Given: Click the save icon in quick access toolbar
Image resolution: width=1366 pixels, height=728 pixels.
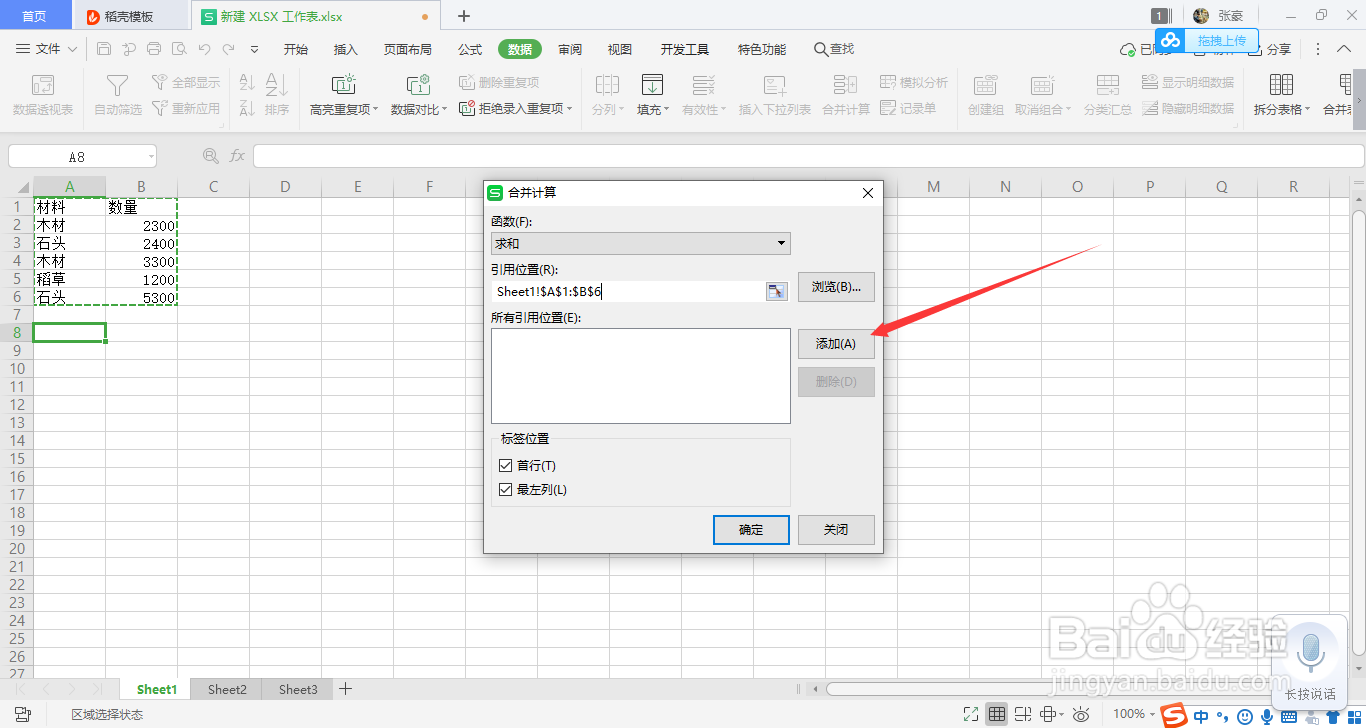Looking at the screenshot, I should point(104,49).
